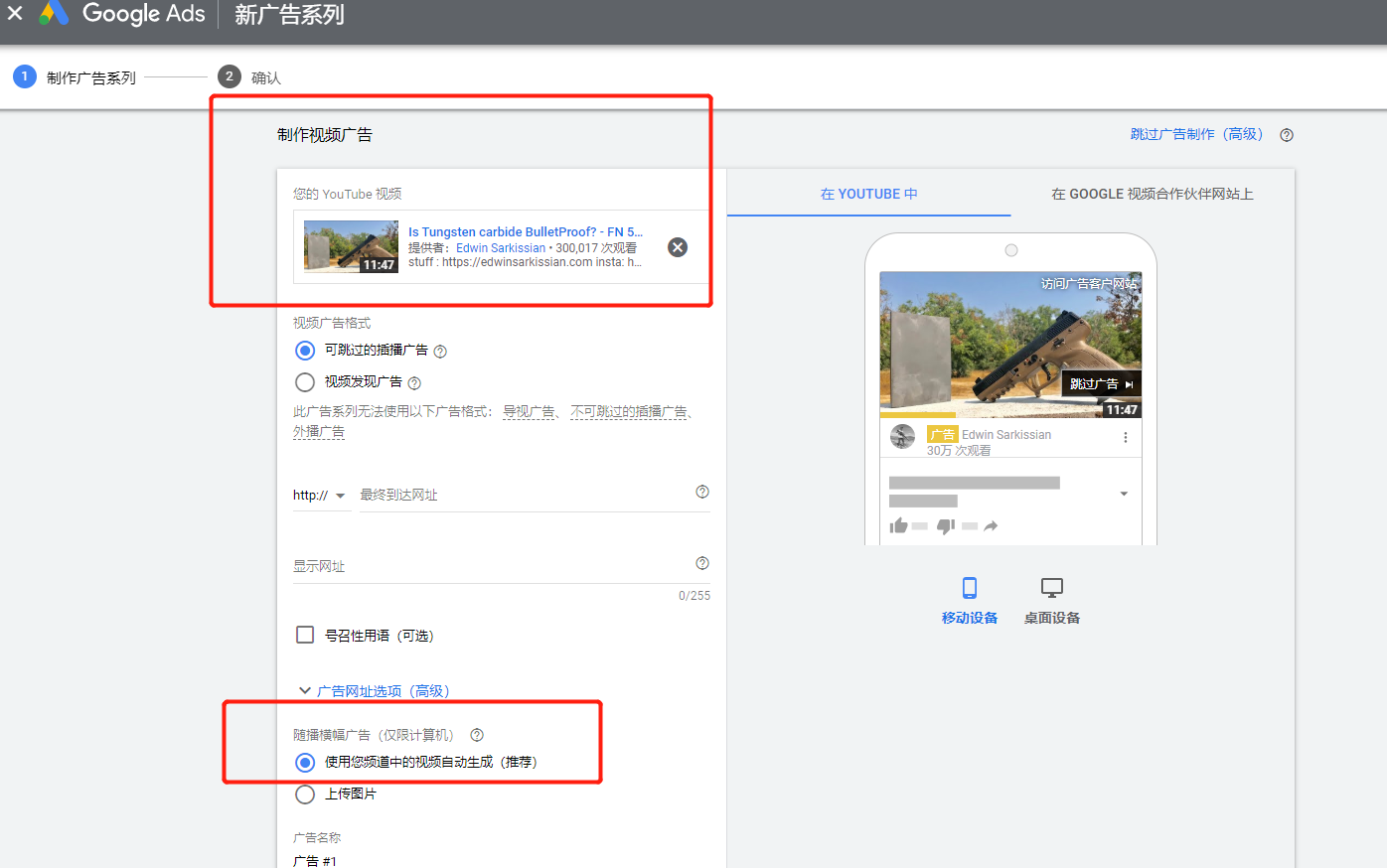This screenshot has width=1387, height=868.
Task: Click 跳过广告 button in the preview
Action: [1101, 384]
